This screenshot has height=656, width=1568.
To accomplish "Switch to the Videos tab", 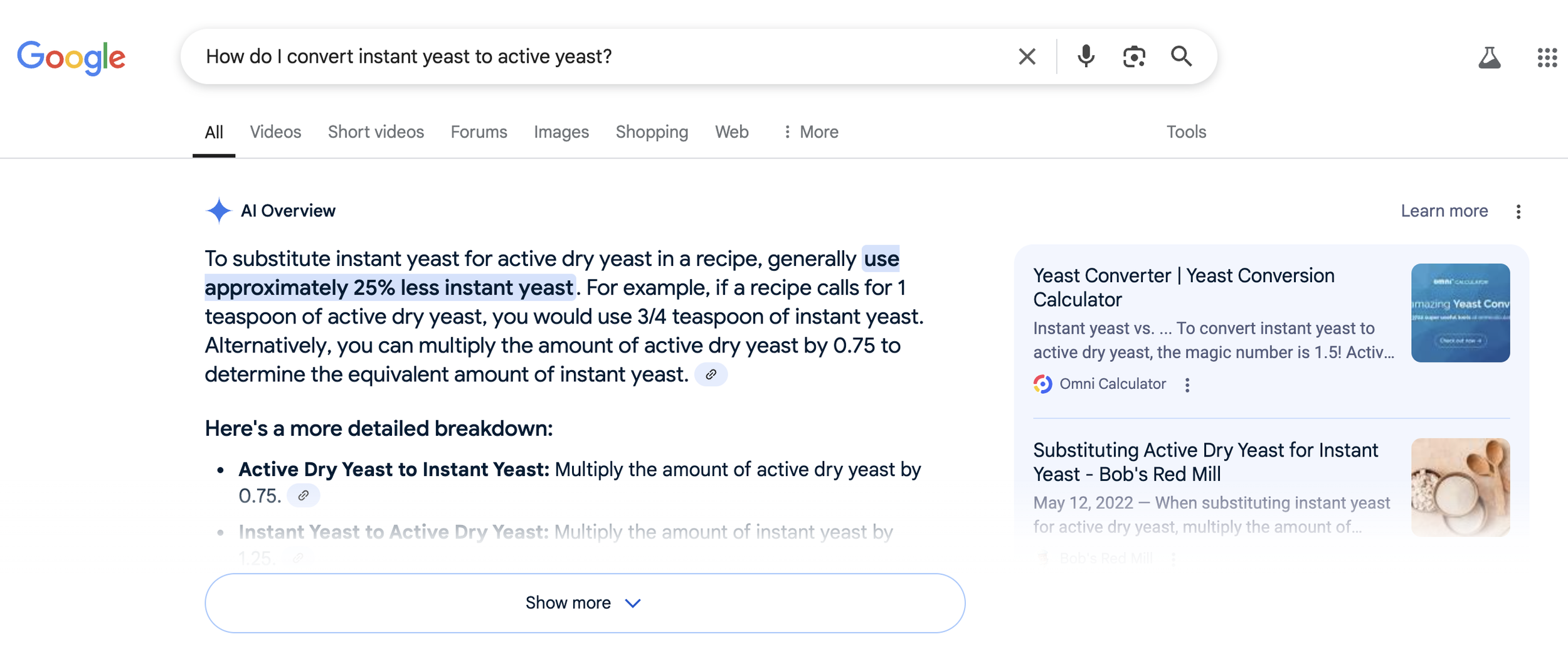I will coord(275,132).
